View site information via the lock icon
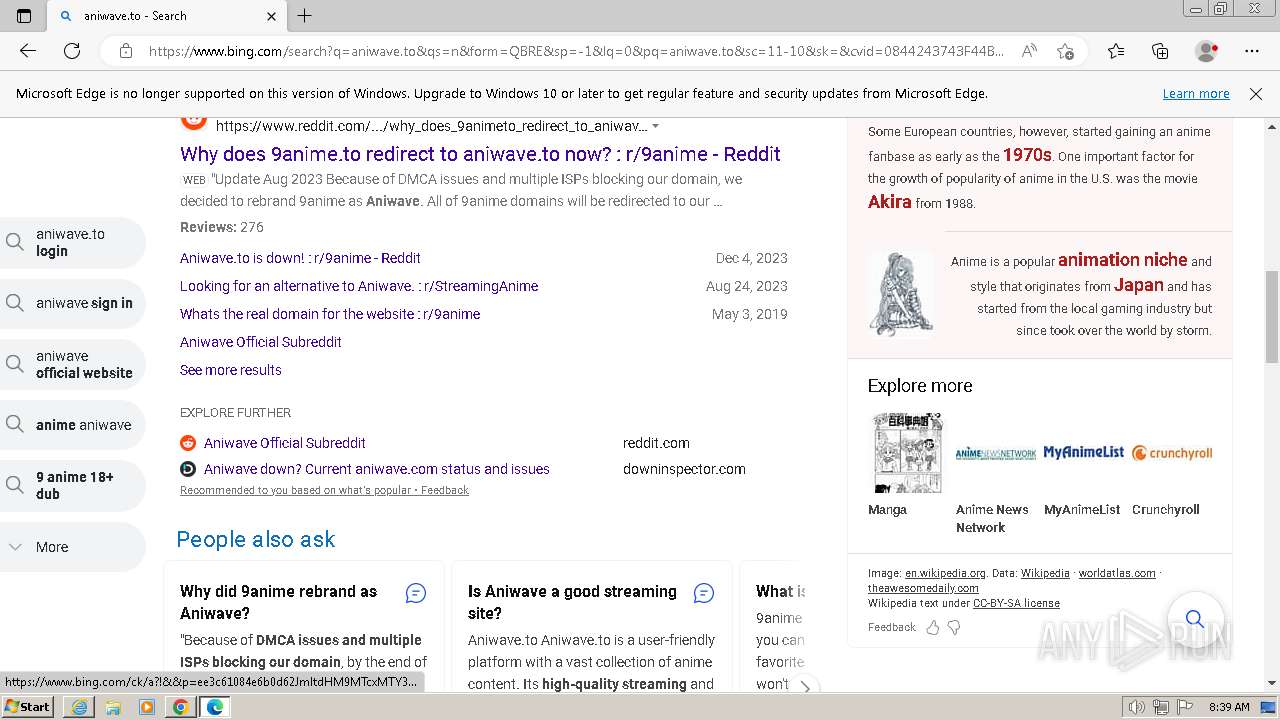Viewport: 1280px width, 720px height. click(x=125, y=51)
